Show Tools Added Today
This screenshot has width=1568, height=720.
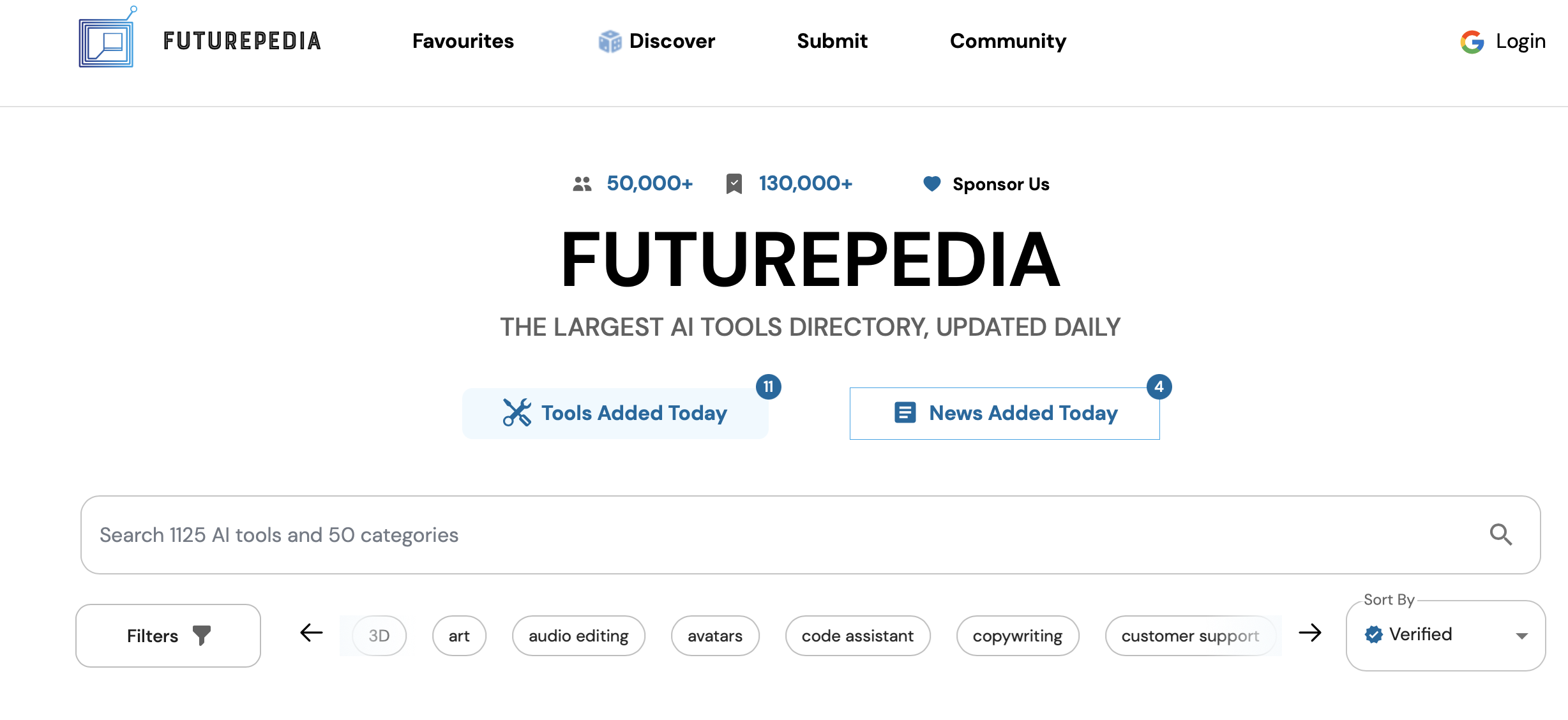[x=615, y=413]
